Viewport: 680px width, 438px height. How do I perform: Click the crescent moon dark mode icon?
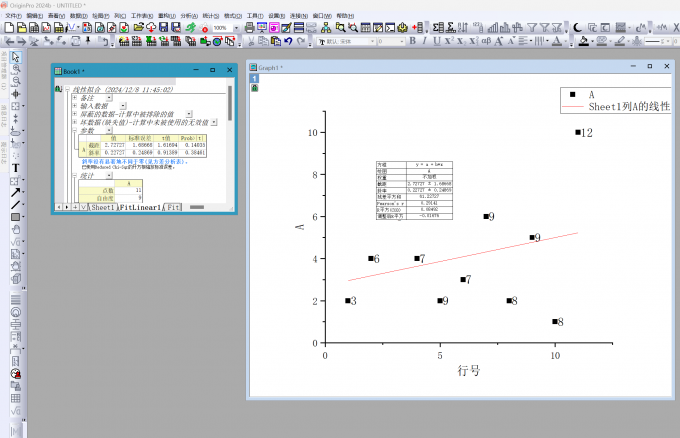tap(577, 28)
